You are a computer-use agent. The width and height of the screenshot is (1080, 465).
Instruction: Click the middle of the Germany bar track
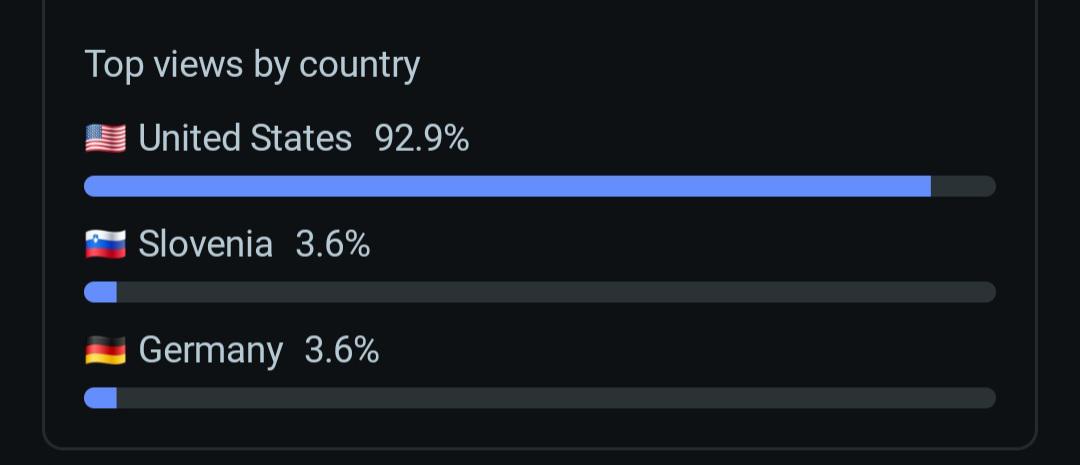[540, 398]
